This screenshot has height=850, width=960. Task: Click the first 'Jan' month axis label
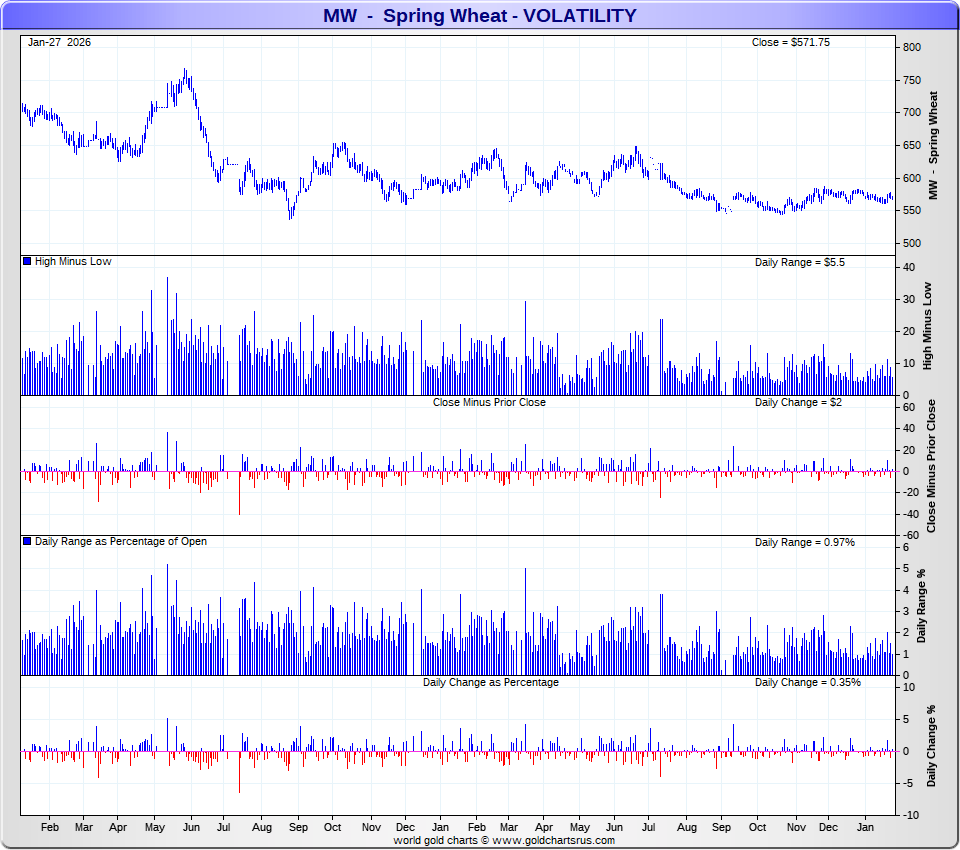[x=440, y=827]
